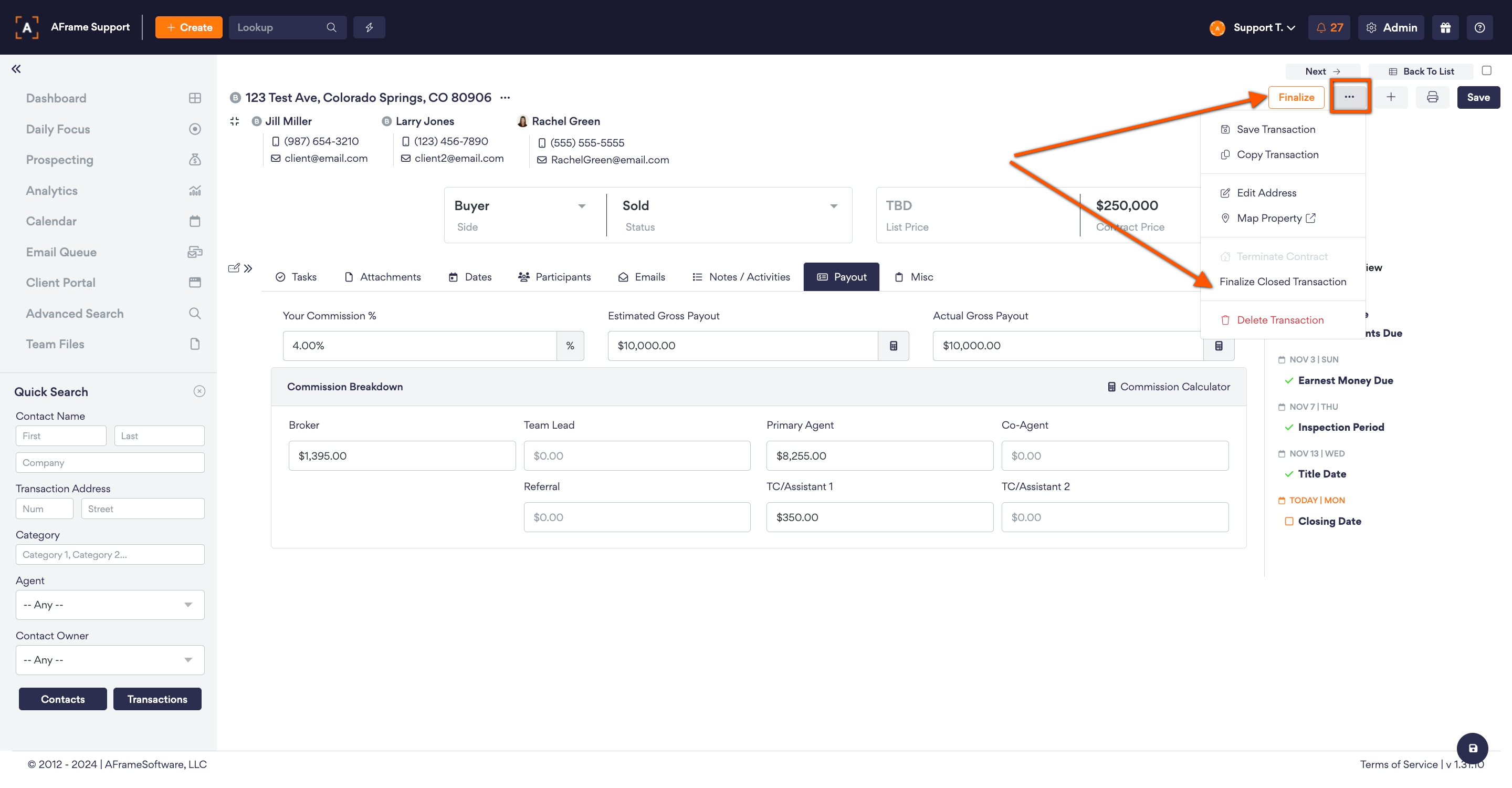Expand the Agent dropdown in Quick Search
1512x788 pixels.
(x=110, y=605)
